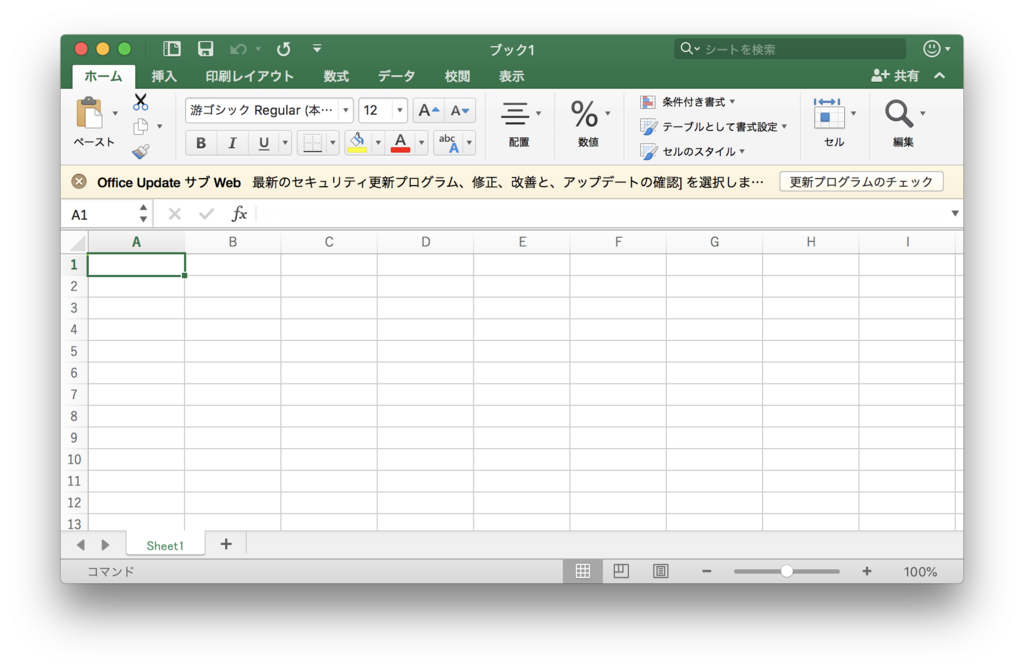The height and width of the screenshot is (670, 1024).
Task: Click the Save floppy disk icon
Action: 206,48
